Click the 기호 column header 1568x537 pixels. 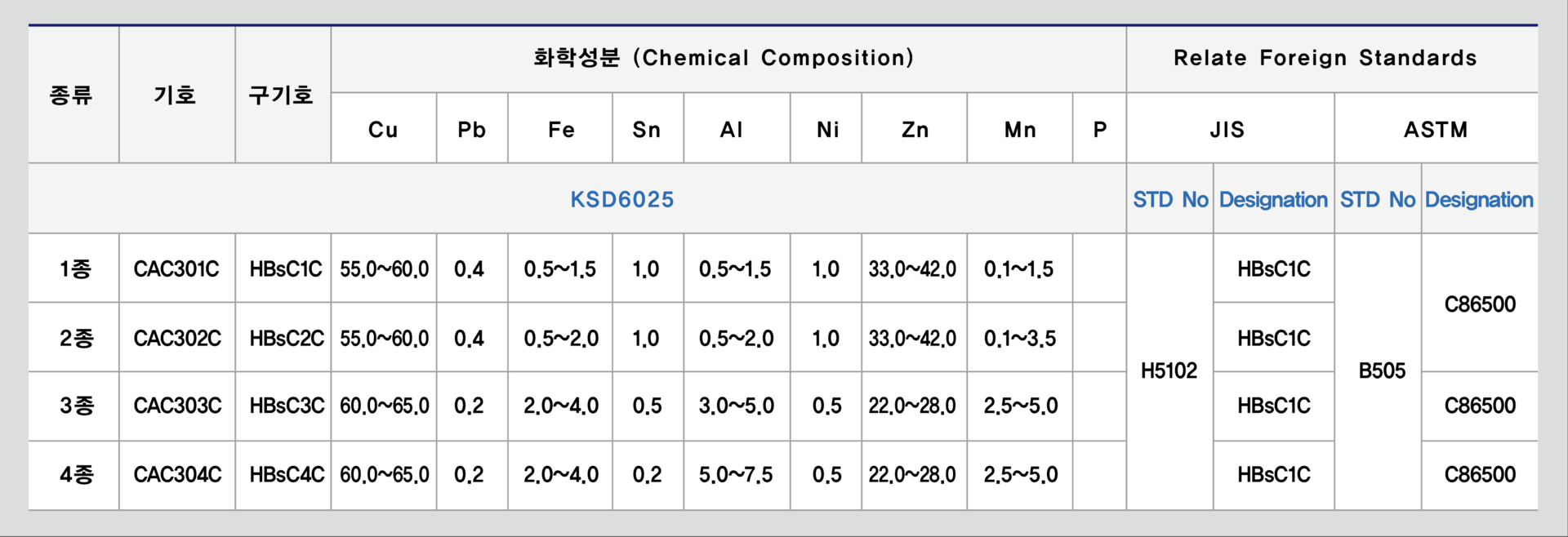(x=176, y=95)
